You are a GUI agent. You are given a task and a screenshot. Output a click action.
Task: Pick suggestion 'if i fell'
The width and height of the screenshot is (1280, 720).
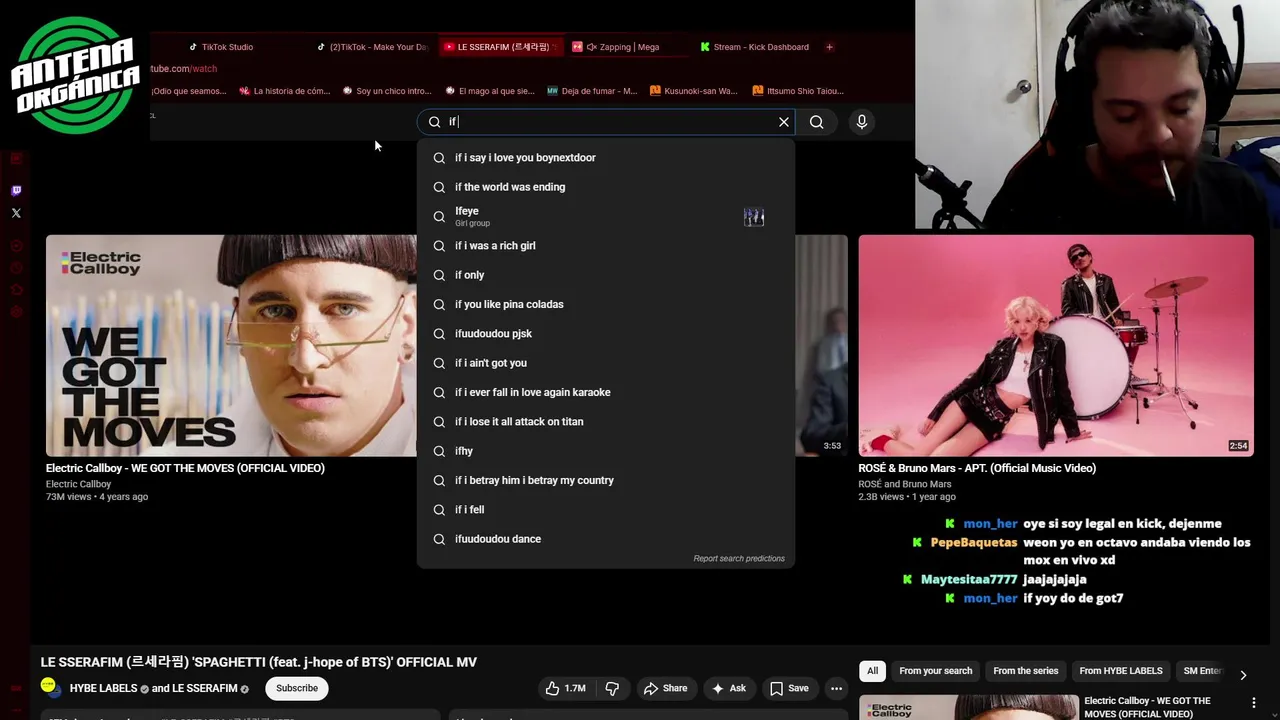coord(606,510)
